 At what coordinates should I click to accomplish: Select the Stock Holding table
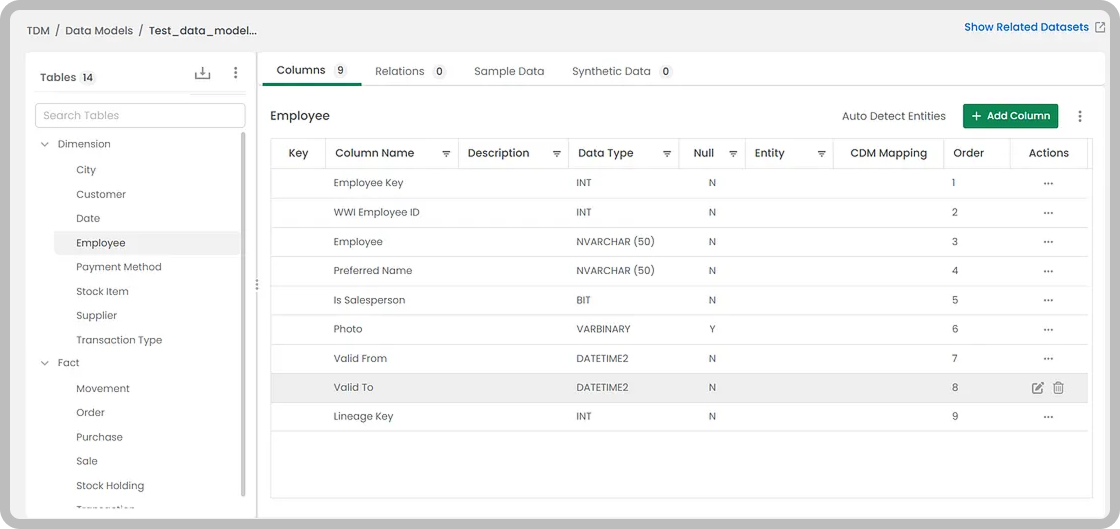coord(110,485)
